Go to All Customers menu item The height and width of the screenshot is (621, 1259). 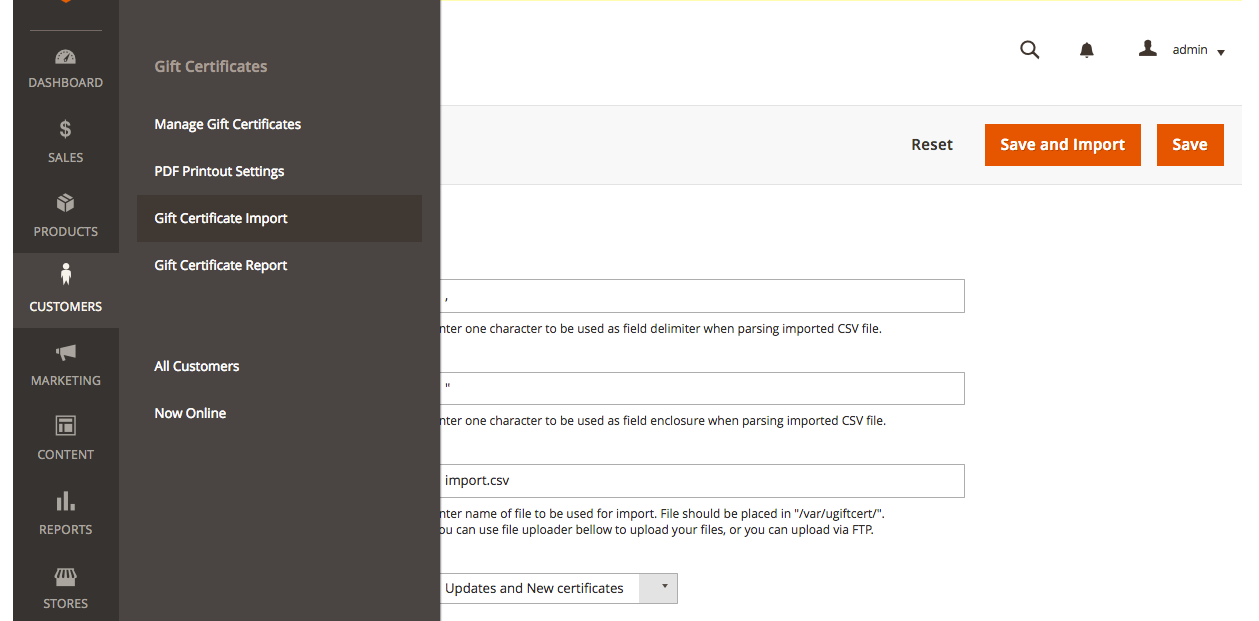point(197,366)
